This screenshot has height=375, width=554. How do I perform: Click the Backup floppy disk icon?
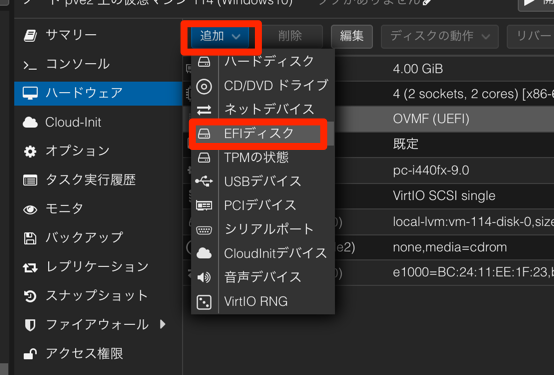[x=30, y=238]
